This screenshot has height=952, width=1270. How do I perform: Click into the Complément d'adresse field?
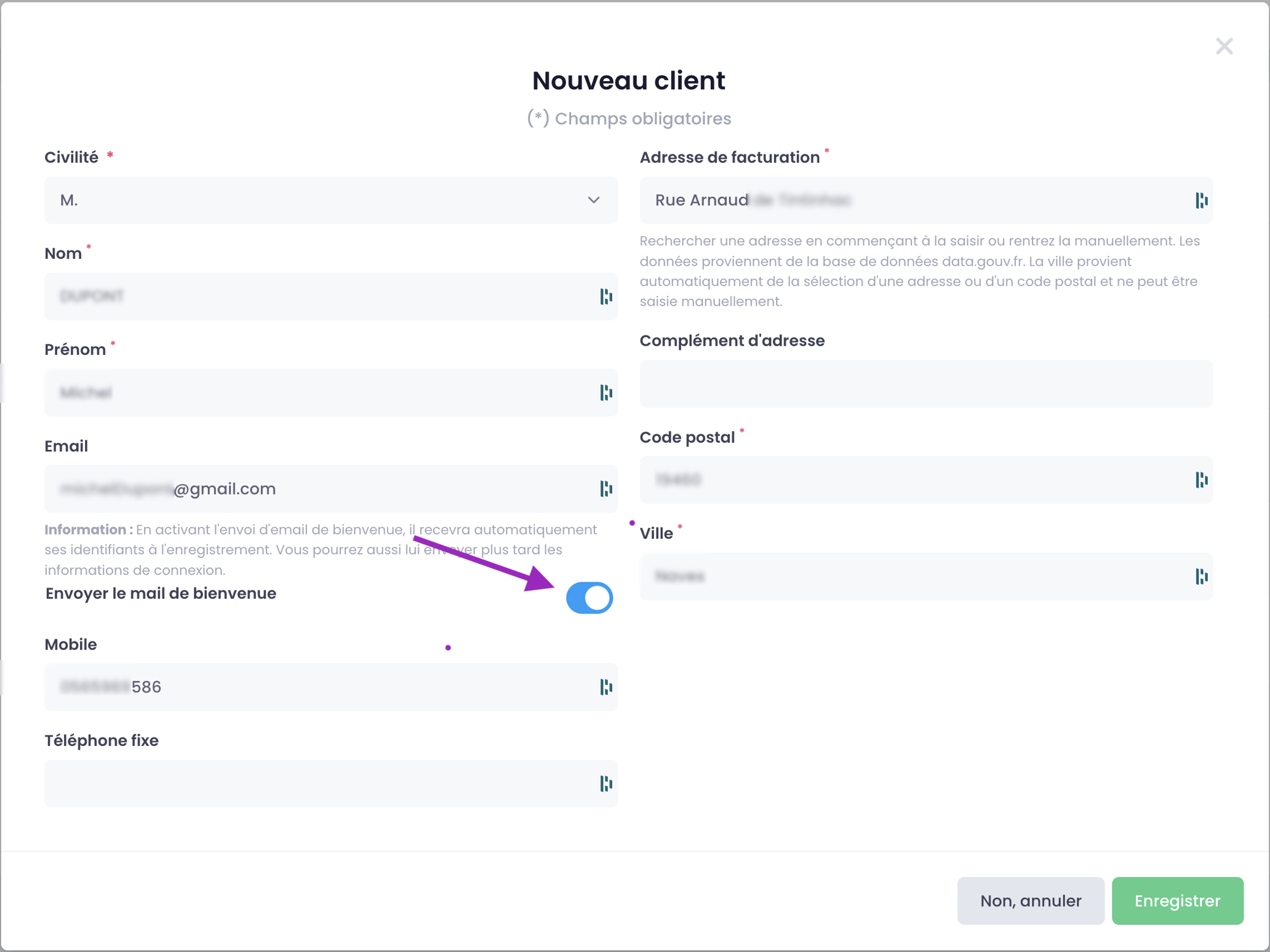pyautogui.click(x=925, y=384)
